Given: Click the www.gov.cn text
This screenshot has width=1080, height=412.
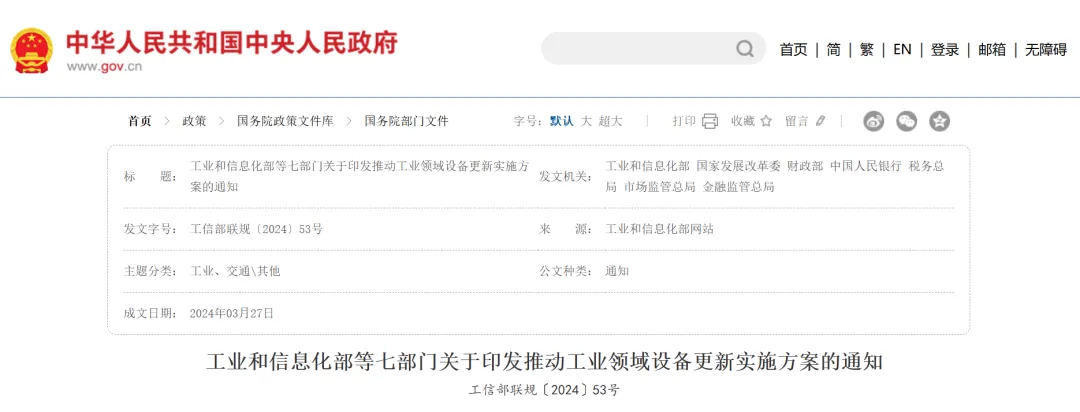Looking at the screenshot, I should [x=105, y=67].
